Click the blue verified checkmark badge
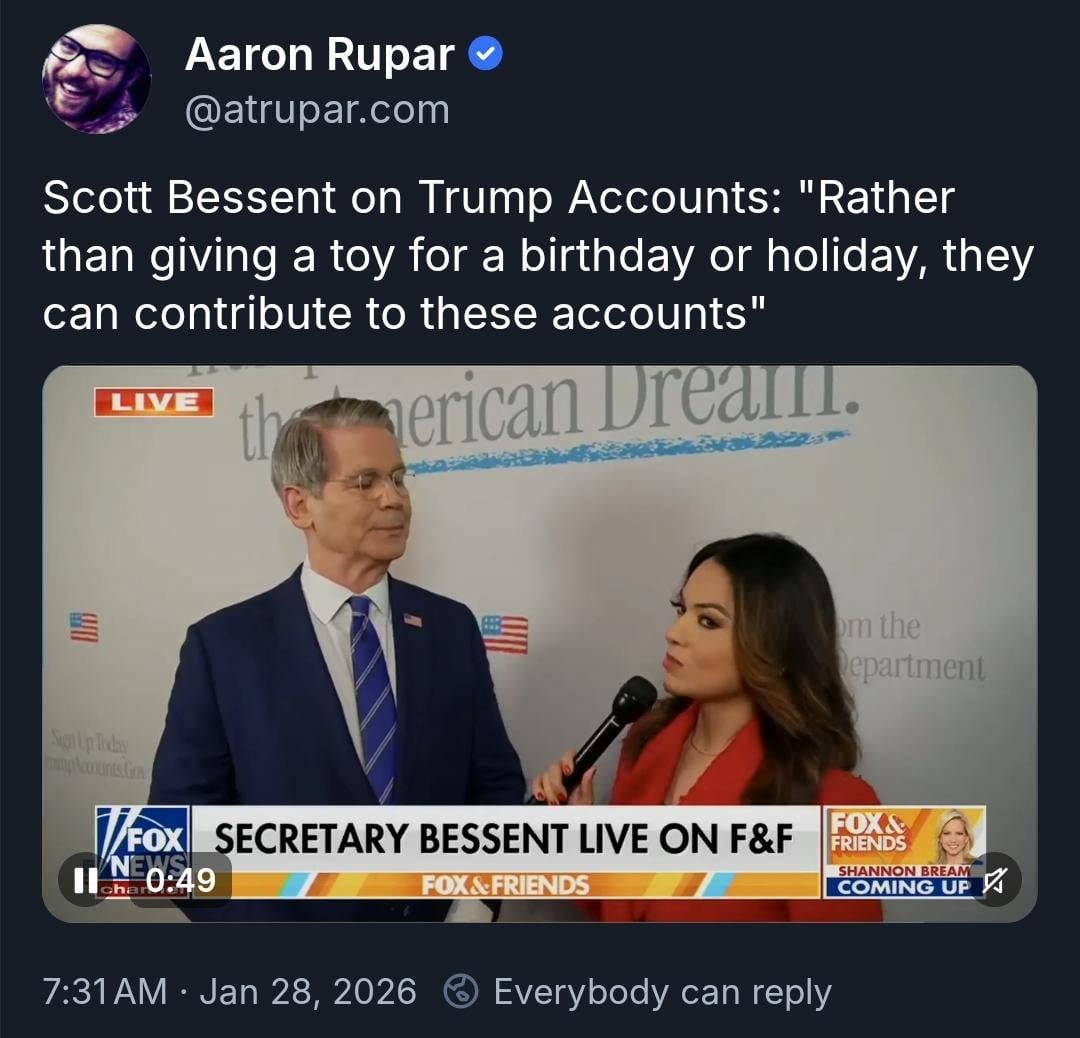The height and width of the screenshot is (1038, 1080). (486, 54)
